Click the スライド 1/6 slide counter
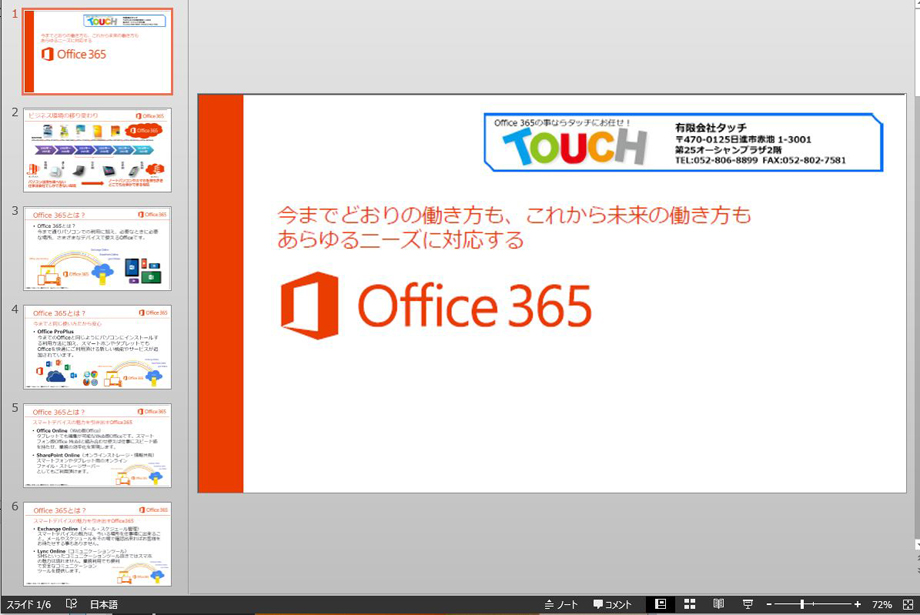Viewport: 920px width, 615px height. (29, 605)
